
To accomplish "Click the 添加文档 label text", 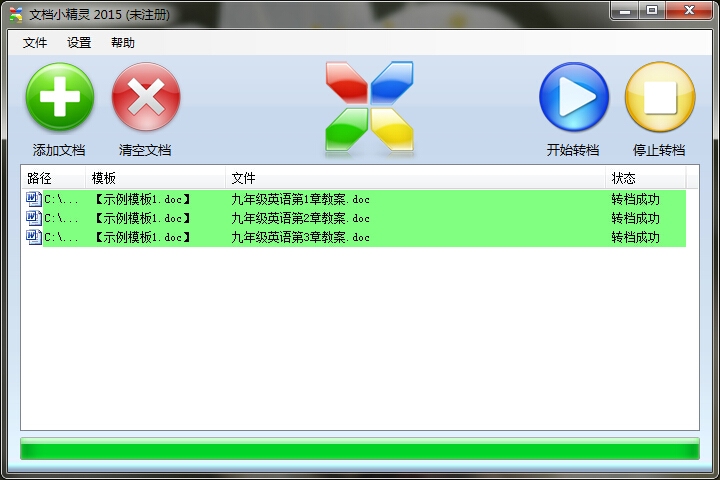I will point(59,150).
